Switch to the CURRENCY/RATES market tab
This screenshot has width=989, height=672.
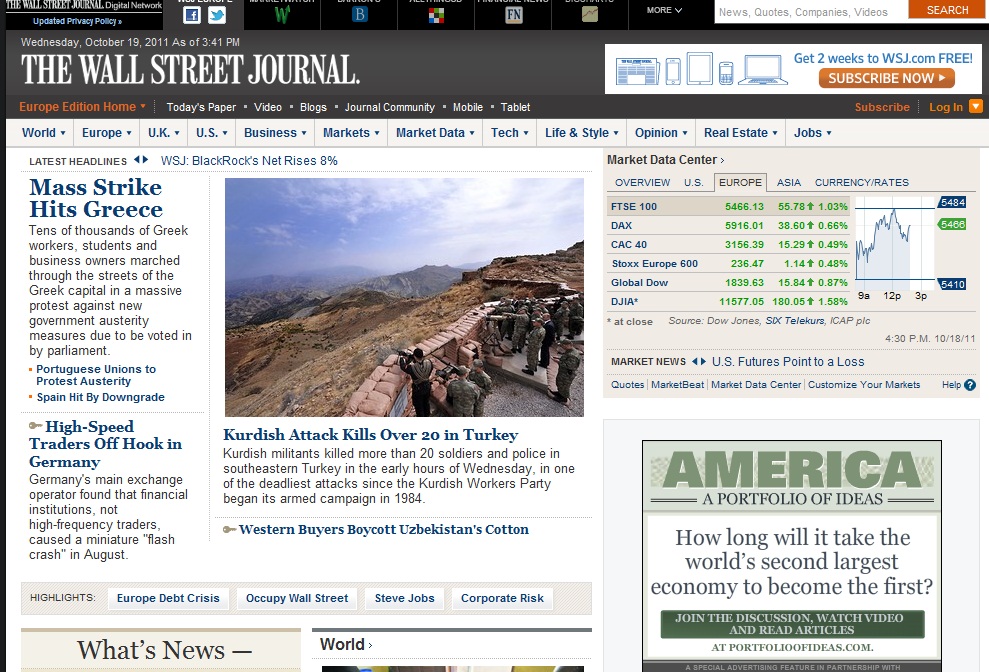pyautogui.click(x=862, y=182)
